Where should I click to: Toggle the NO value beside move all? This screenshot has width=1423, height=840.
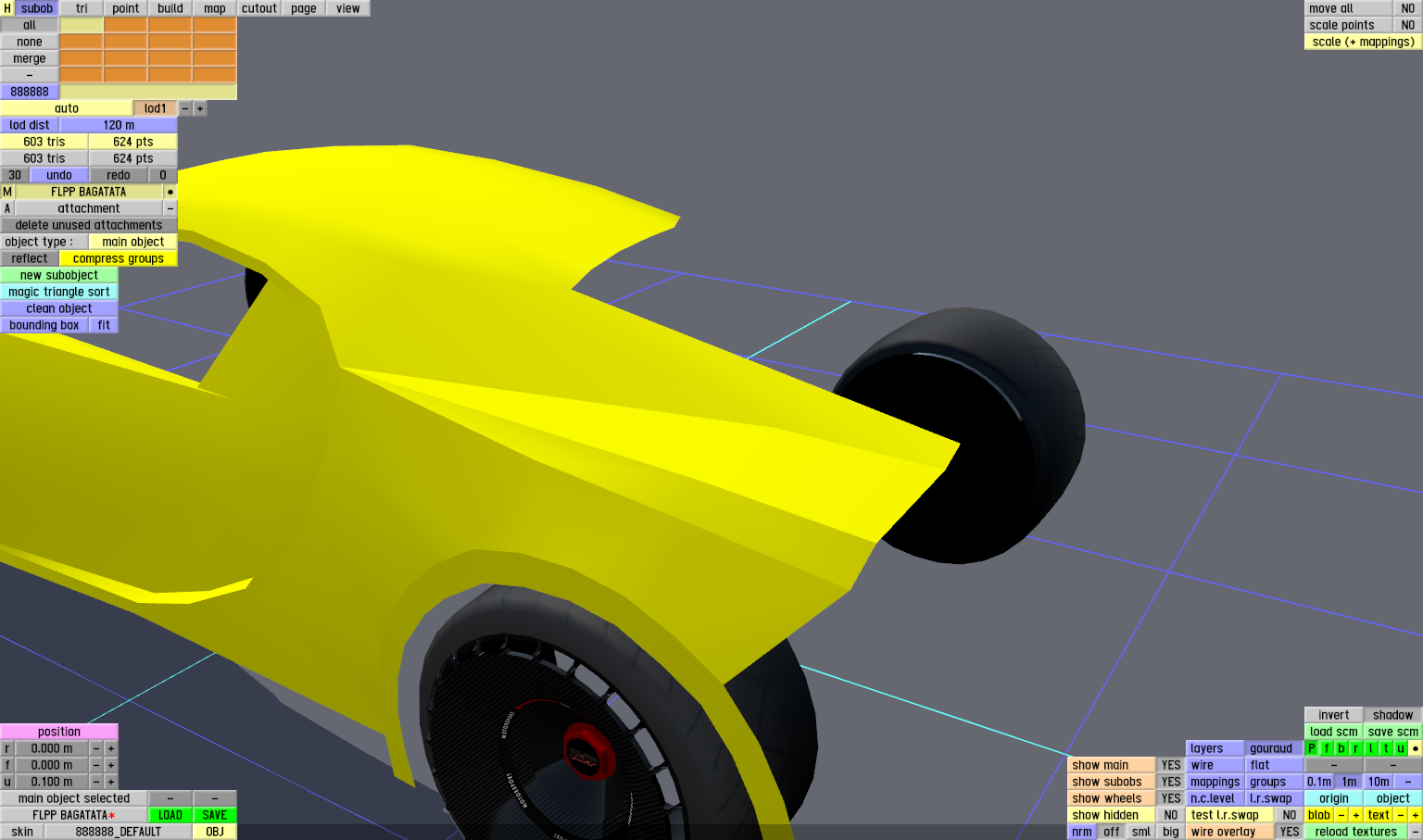(x=1408, y=8)
